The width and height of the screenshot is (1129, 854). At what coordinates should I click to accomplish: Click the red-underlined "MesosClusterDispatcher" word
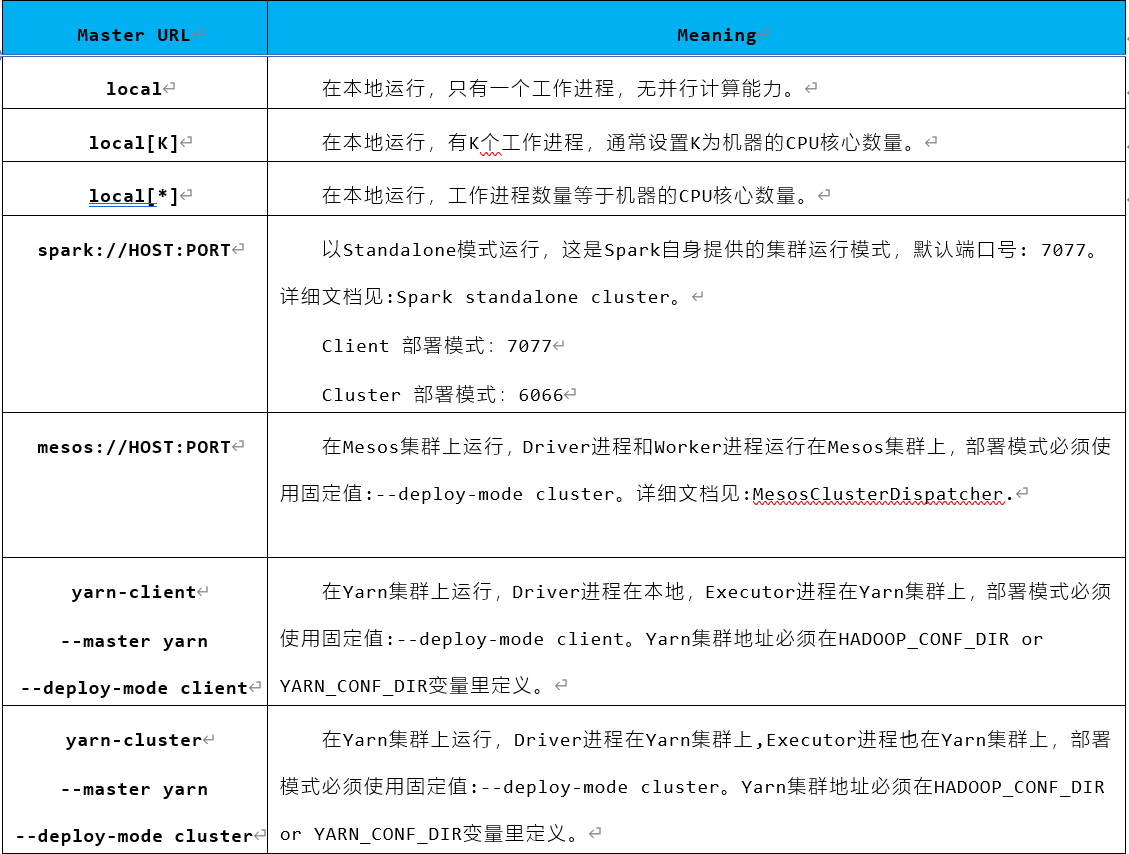[x=877, y=494]
